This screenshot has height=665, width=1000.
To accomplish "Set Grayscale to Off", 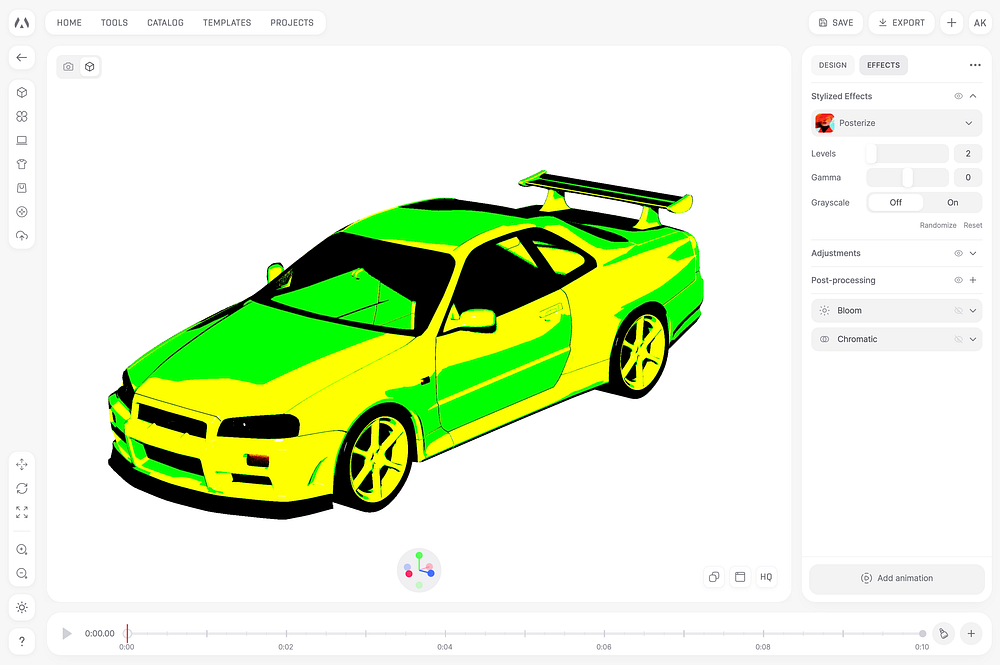I will pyautogui.click(x=895, y=203).
